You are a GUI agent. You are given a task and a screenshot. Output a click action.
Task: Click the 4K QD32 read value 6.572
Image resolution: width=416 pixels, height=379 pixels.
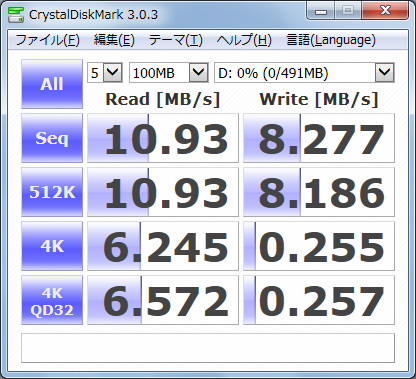[163, 300]
